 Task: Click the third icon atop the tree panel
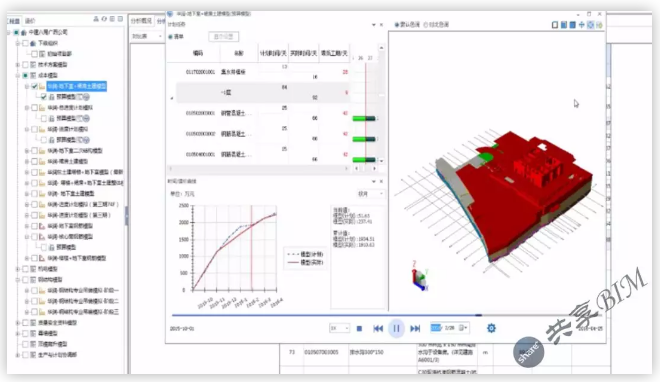pyautogui.click(x=112, y=19)
